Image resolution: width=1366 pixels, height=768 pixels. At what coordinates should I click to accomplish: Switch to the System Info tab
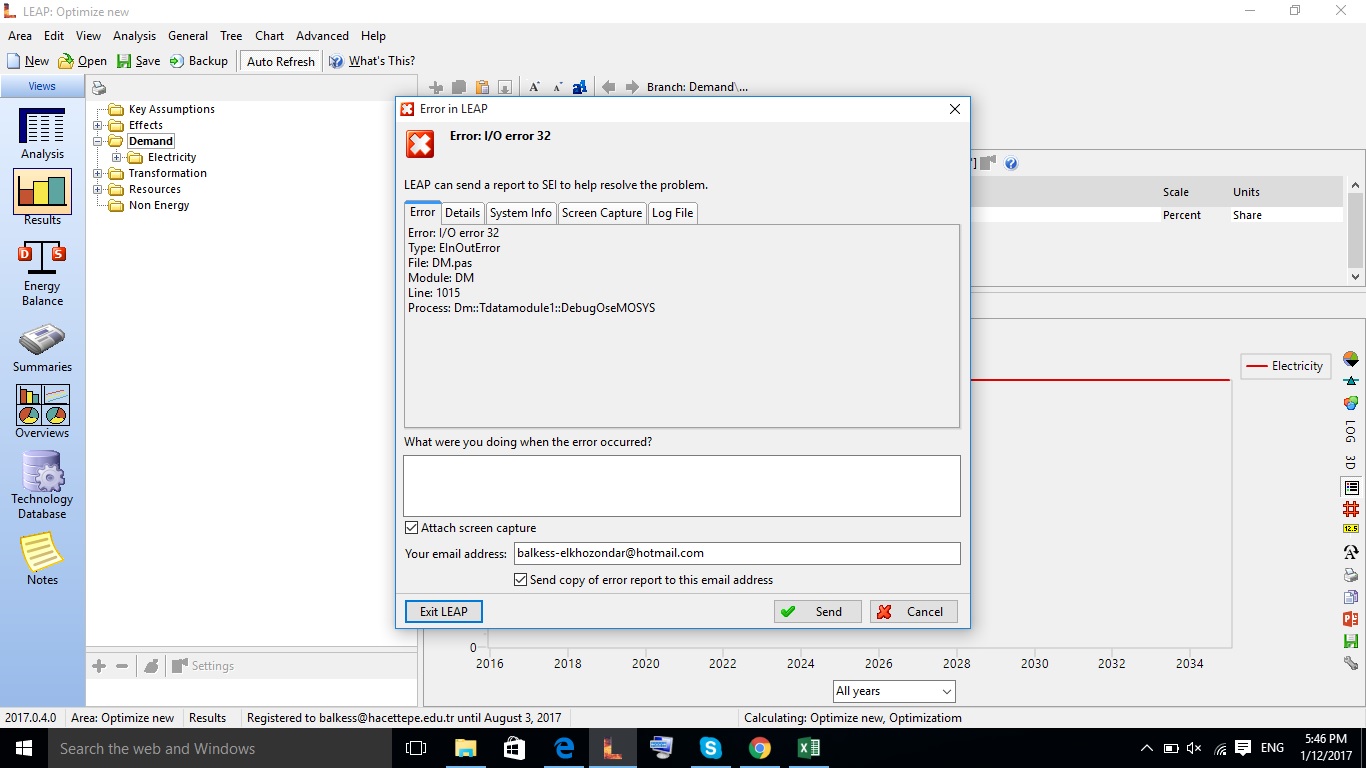click(521, 213)
